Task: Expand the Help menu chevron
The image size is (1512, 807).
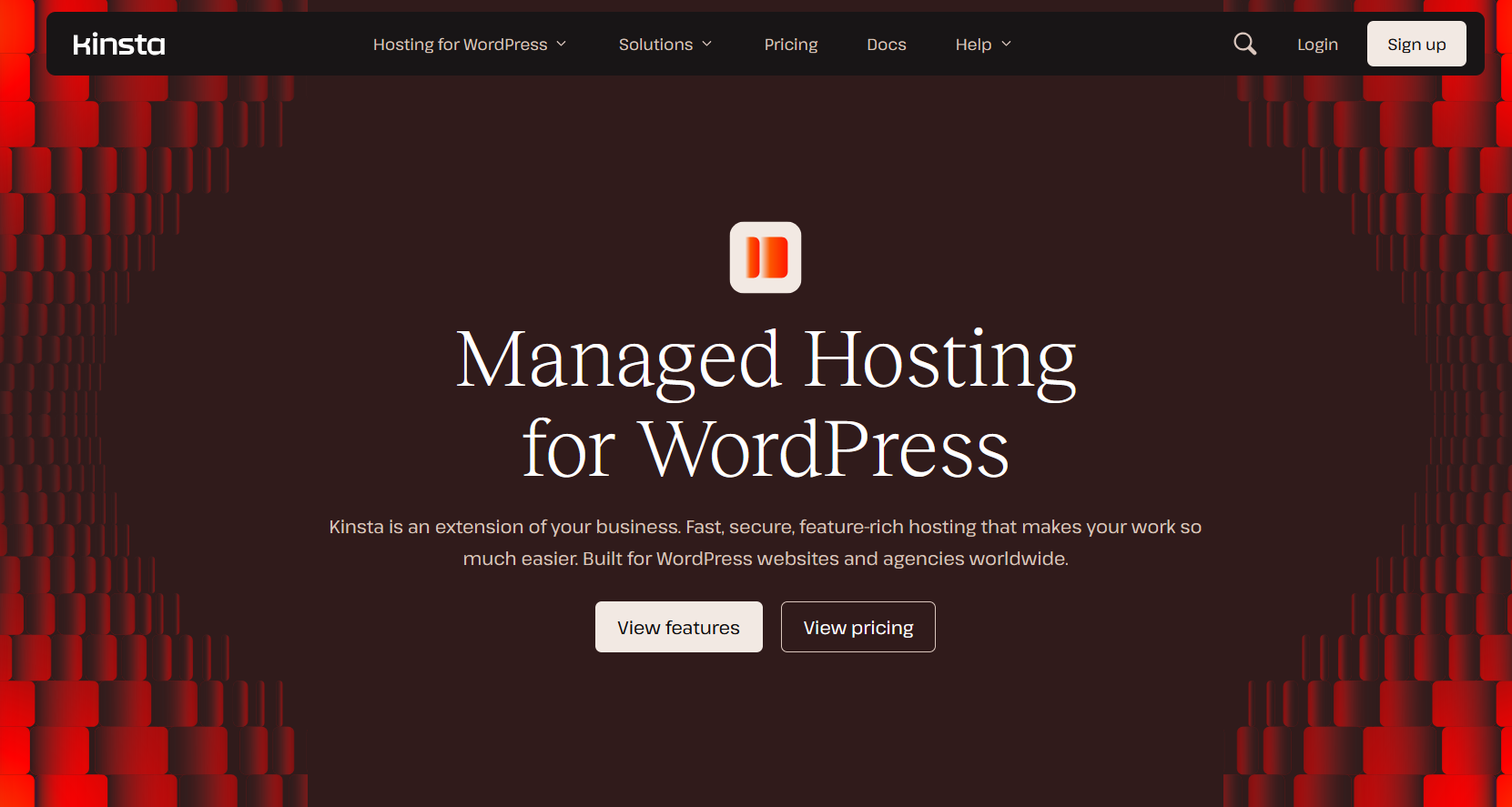Action: 1006,44
